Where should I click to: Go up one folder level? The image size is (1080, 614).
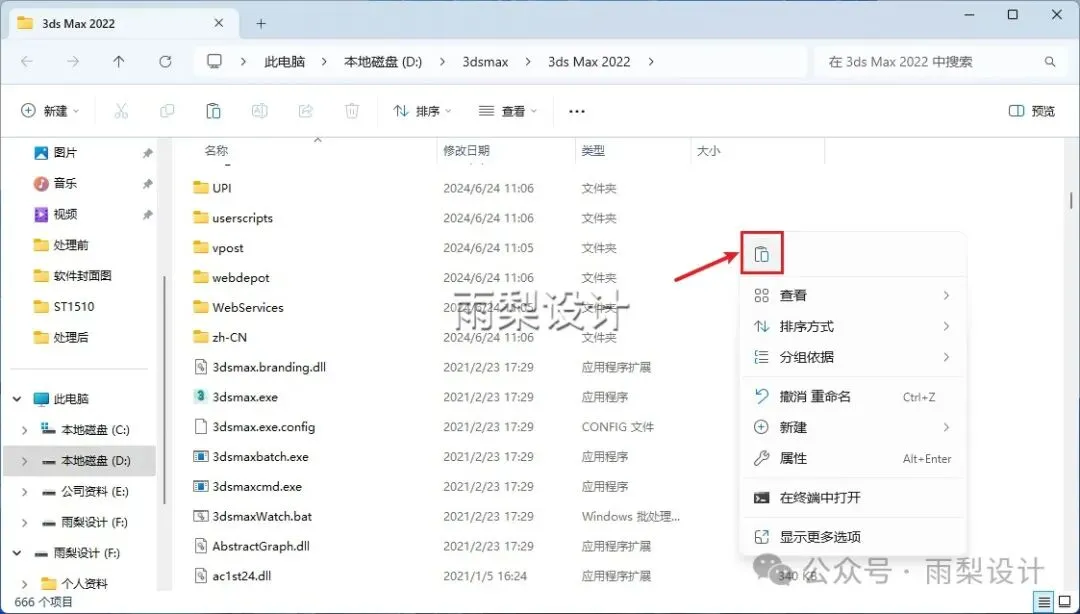point(118,61)
